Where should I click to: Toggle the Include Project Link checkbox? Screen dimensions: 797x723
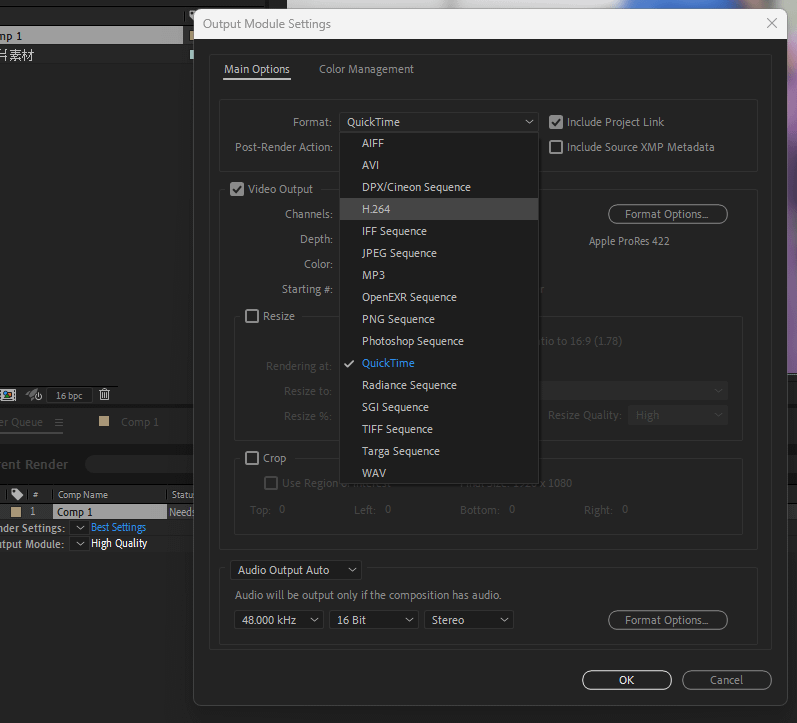(556, 122)
